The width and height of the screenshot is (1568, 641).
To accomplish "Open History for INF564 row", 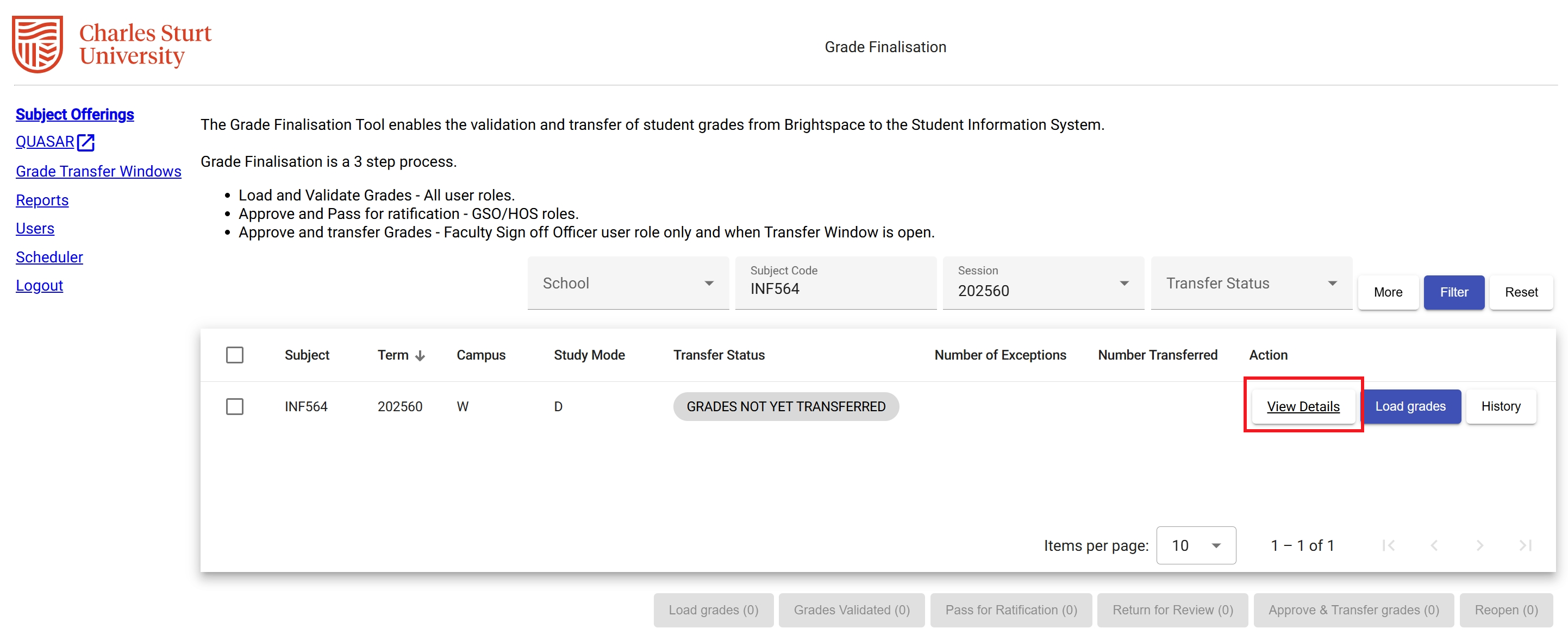I will (x=1501, y=406).
